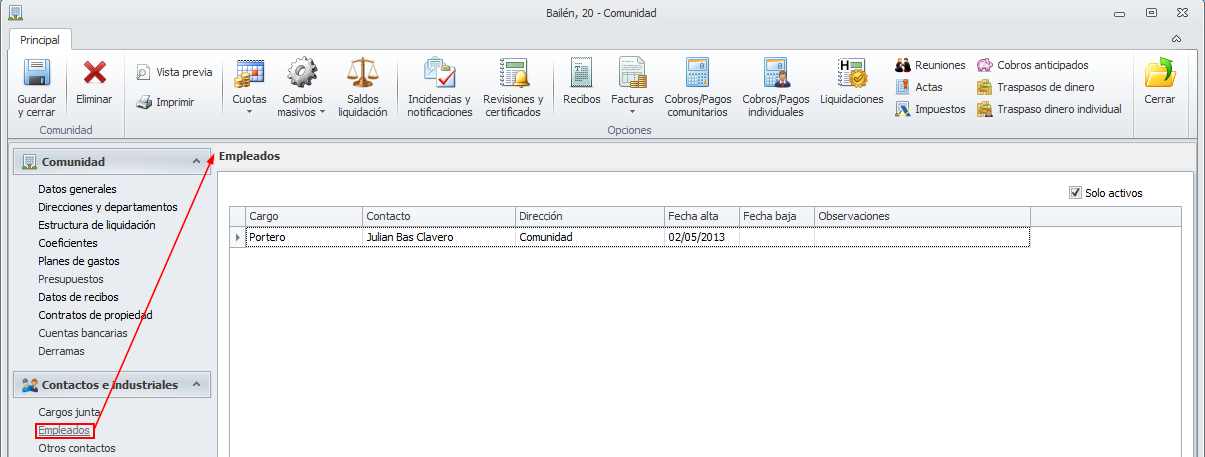Sort by the Contacto column header
Viewport: 1205px width, 457px height.
click(x=439, y=216)
